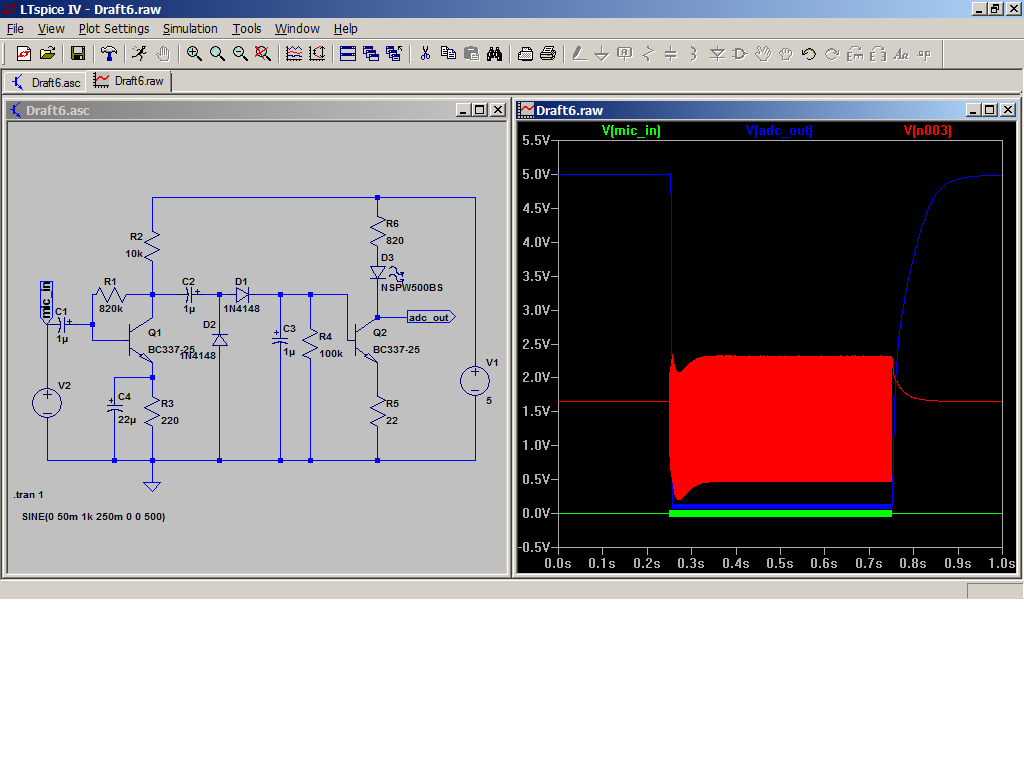Minimize the Draft6.raw waveform window
1024x772 pixels.
tap(973, 110)
